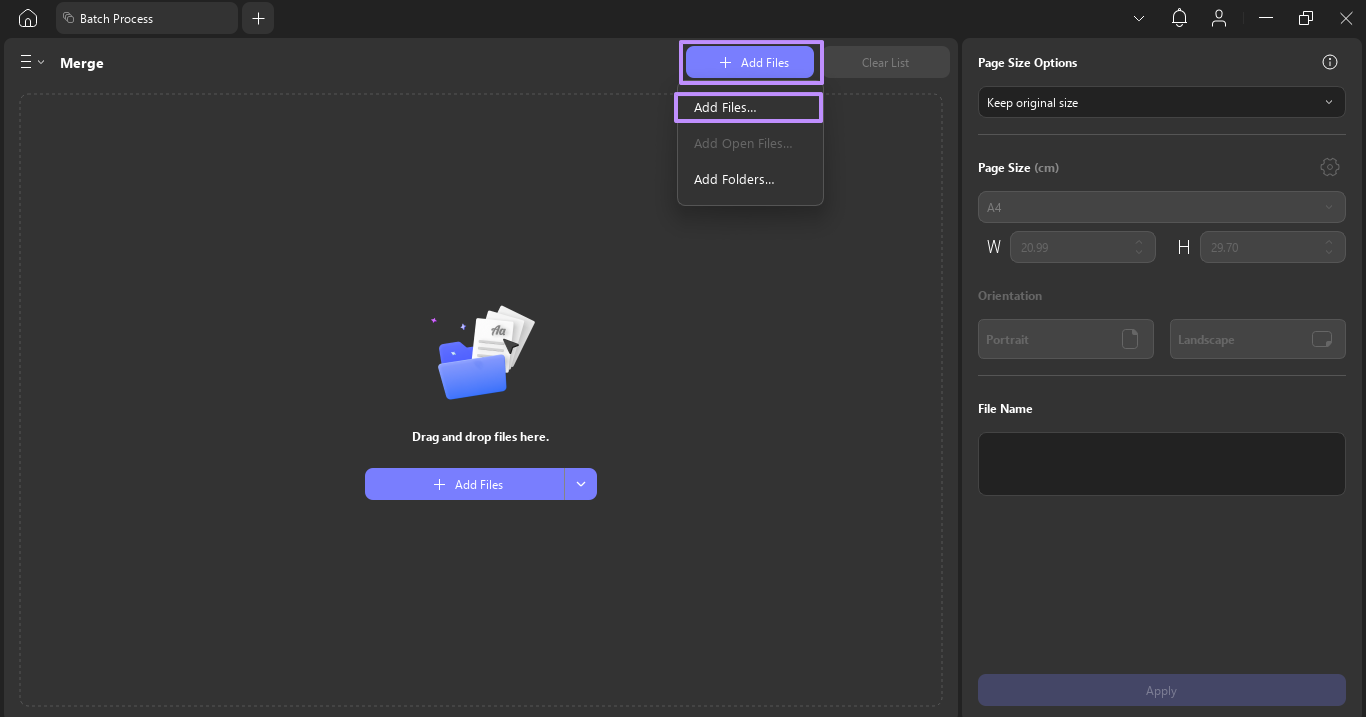
Task: Click the width W stepper arrows
Action: coord(1139,247)
